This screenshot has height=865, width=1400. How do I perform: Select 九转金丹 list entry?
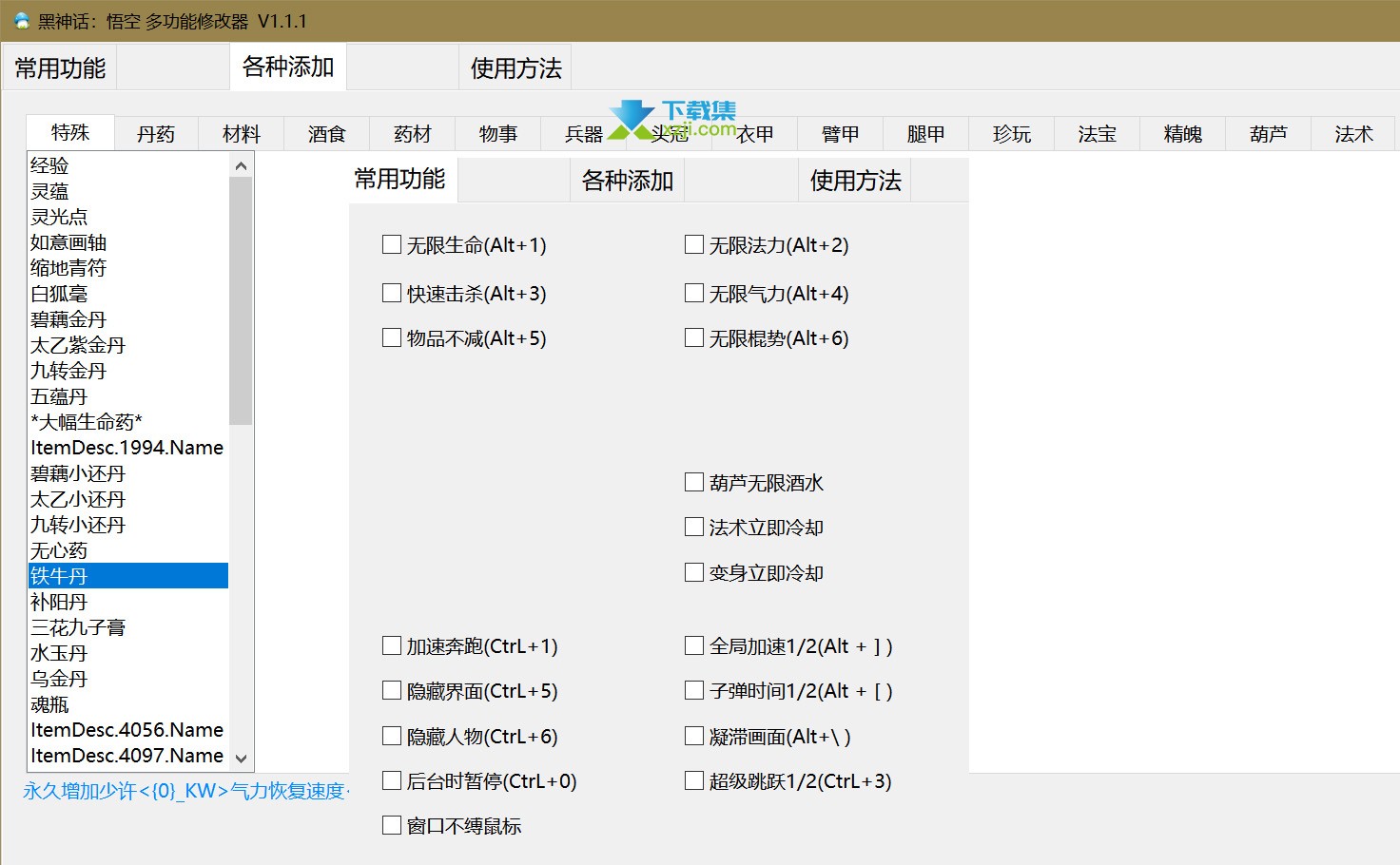(x=128, y=371)
